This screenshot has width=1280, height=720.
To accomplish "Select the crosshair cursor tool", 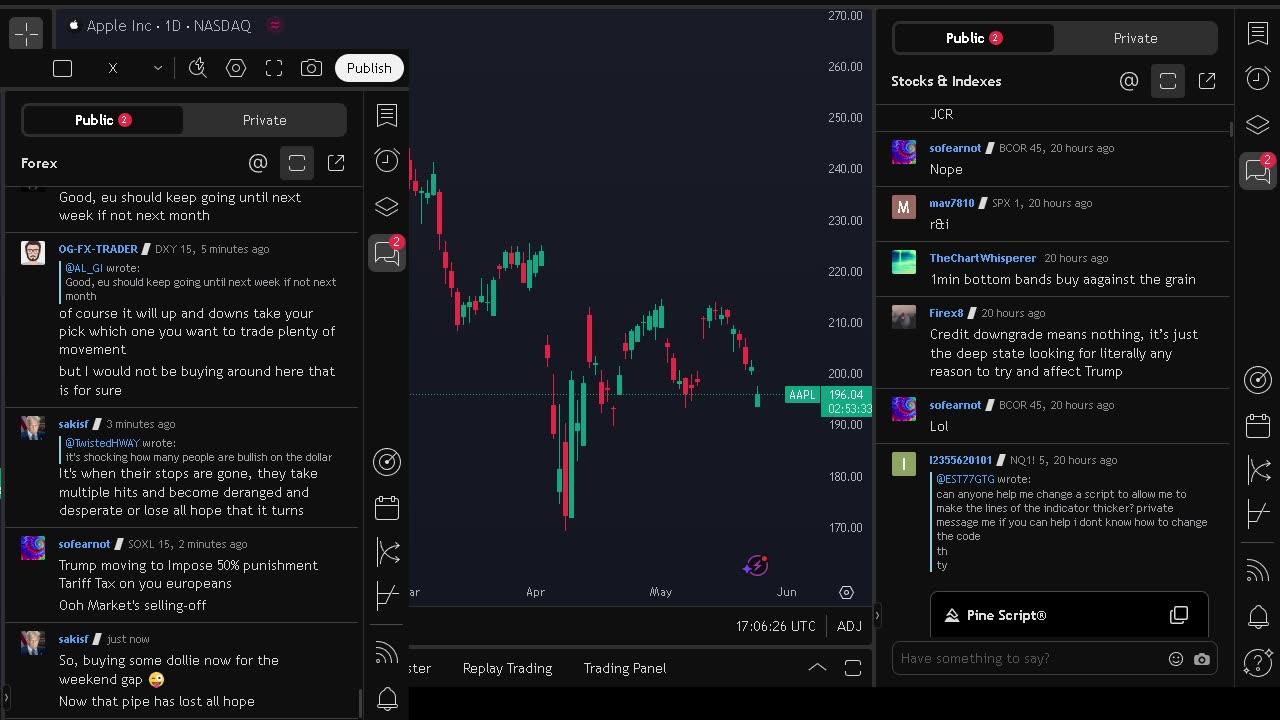I will pos(26,33).
